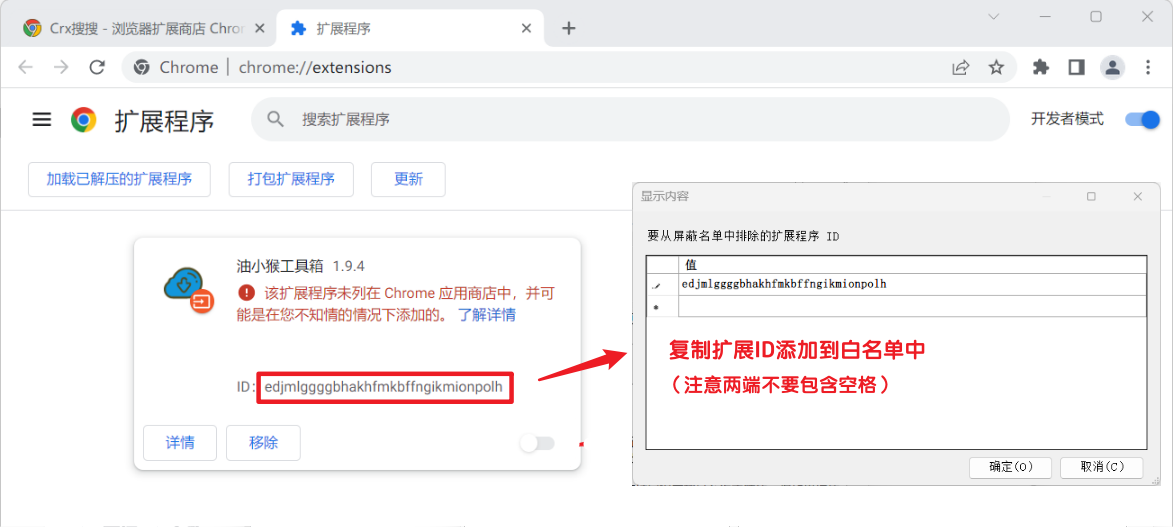The width and height of the screenshot is (1173, 527).
Task: Open the 了解详情 link
Action: coord(487,314)
